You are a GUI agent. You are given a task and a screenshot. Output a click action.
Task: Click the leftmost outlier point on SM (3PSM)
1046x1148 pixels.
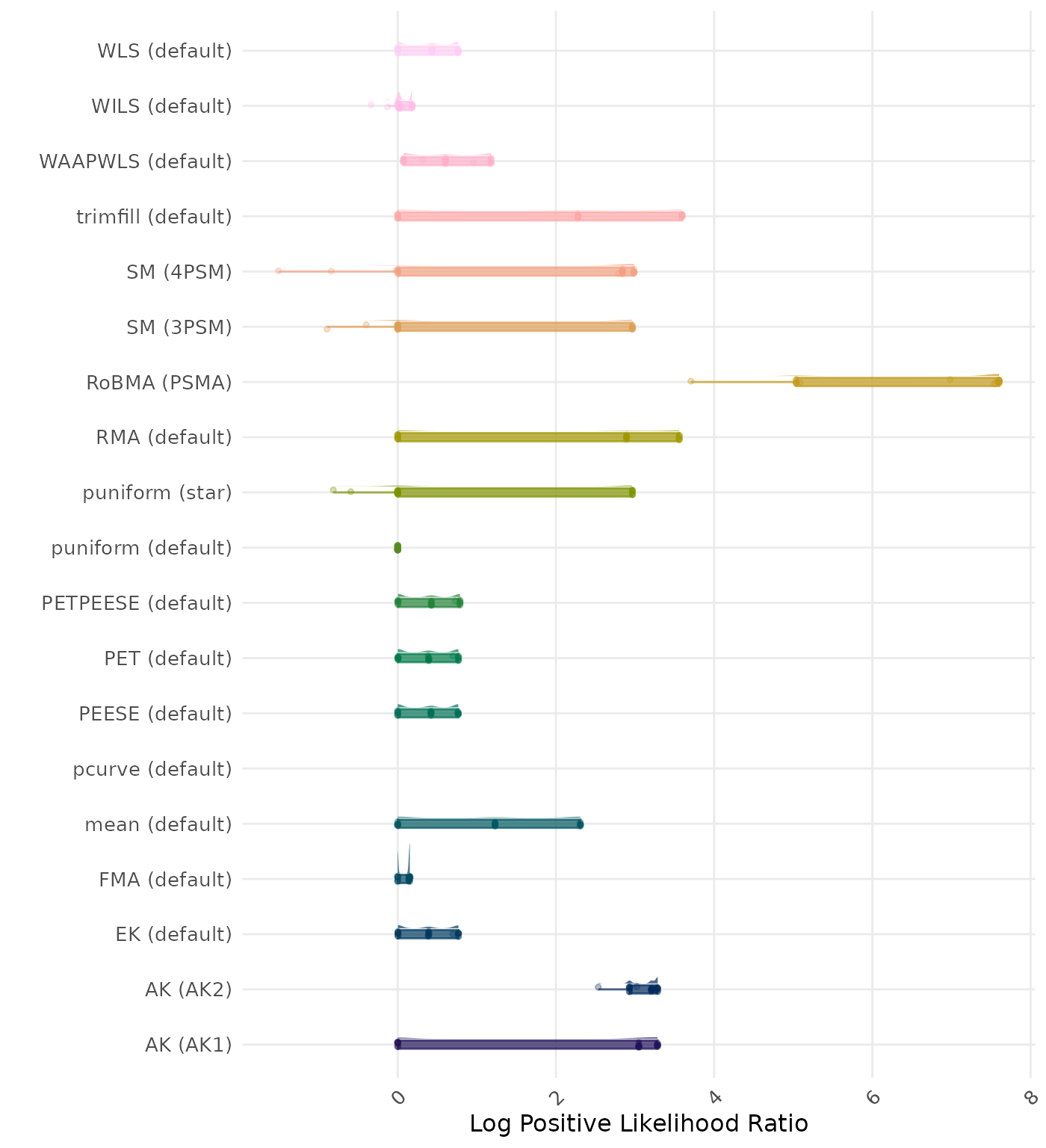coord(327,329)
